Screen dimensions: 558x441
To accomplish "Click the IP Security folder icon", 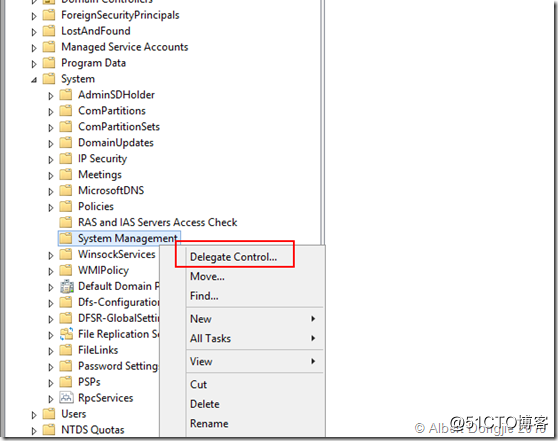I will (x=65, y=158).
